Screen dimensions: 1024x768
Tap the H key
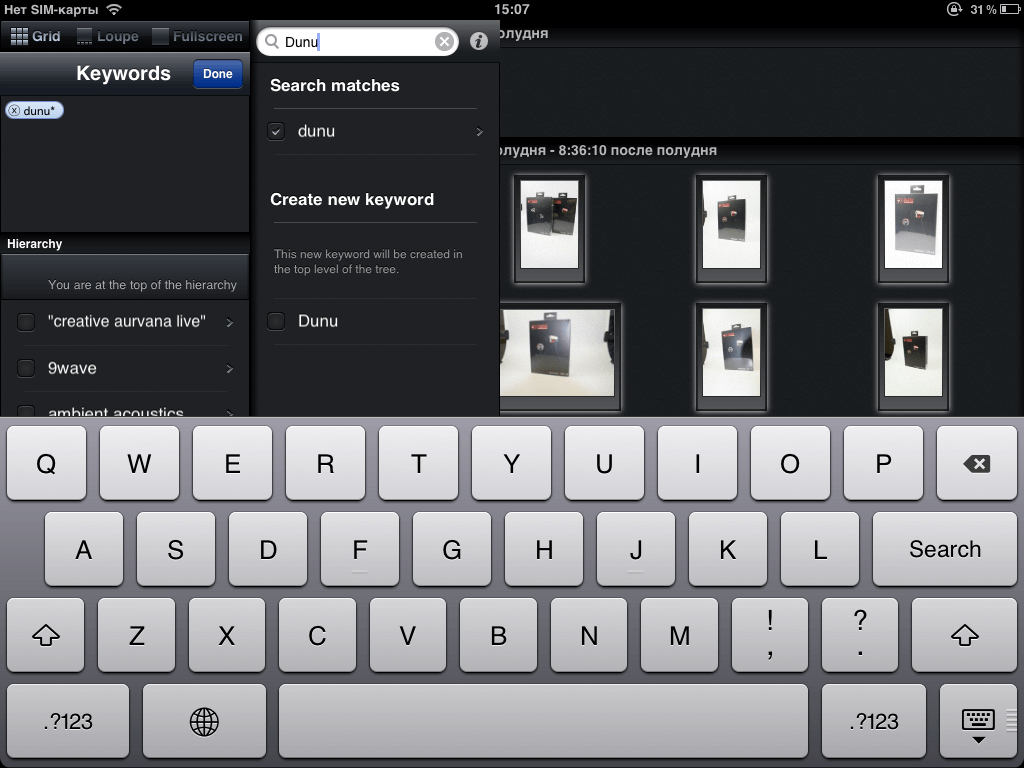click(544, 549)
